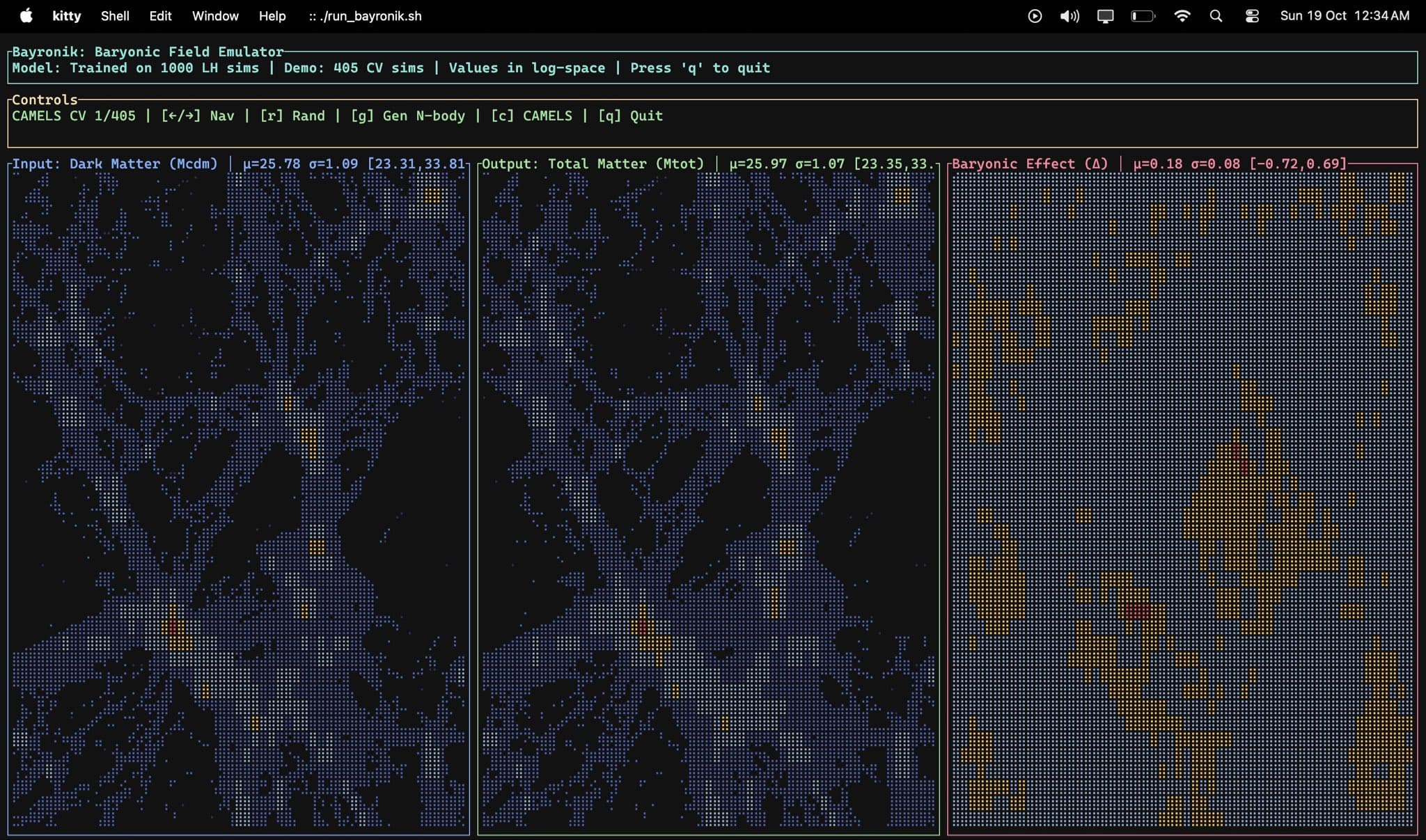Image resolution: width=1426 pixels, height=840 pixels.
Task: Click the screen mirroring icon
Action: pyautogui.click(x=1107, y=15)
